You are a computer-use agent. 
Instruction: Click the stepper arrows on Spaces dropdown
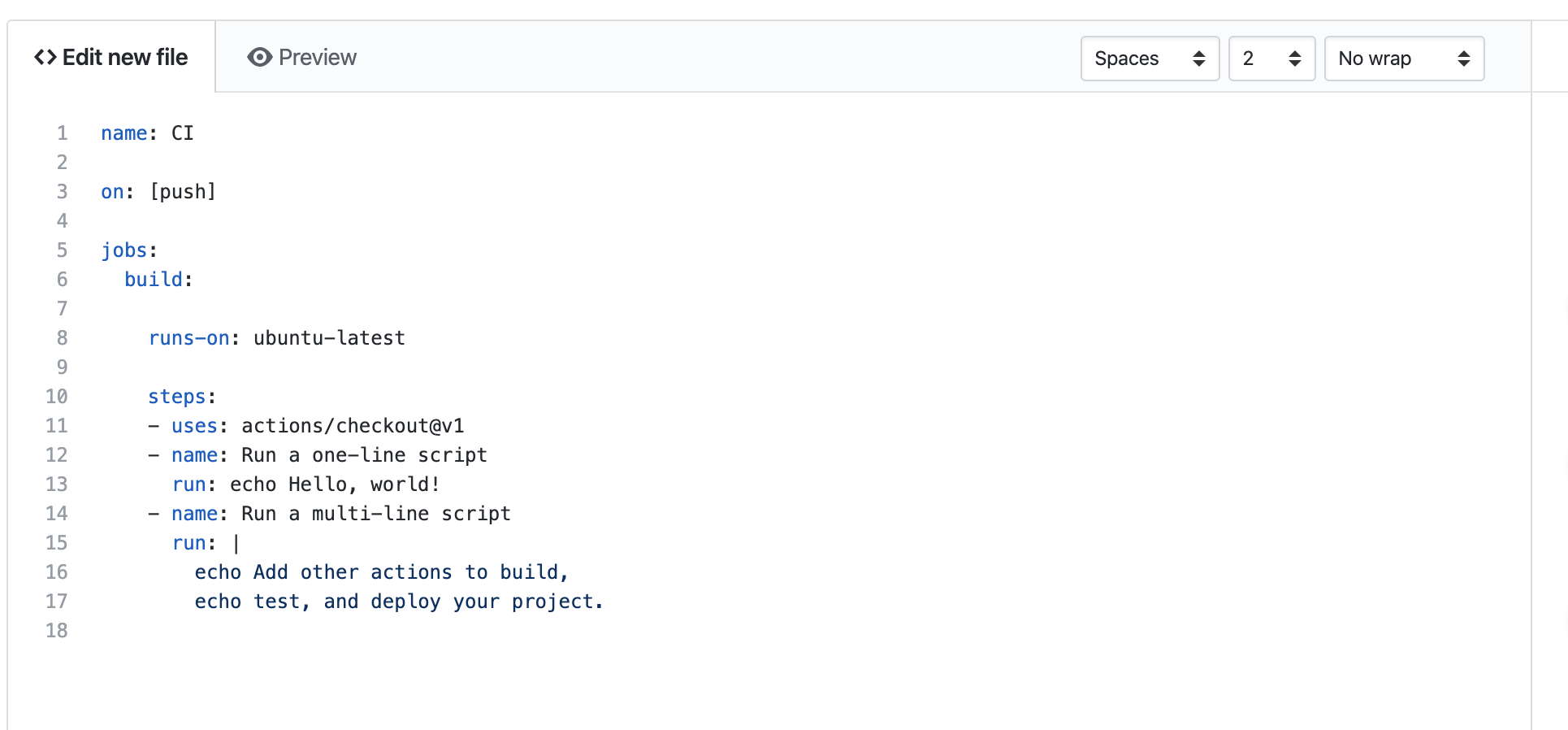pos(1198,59)
